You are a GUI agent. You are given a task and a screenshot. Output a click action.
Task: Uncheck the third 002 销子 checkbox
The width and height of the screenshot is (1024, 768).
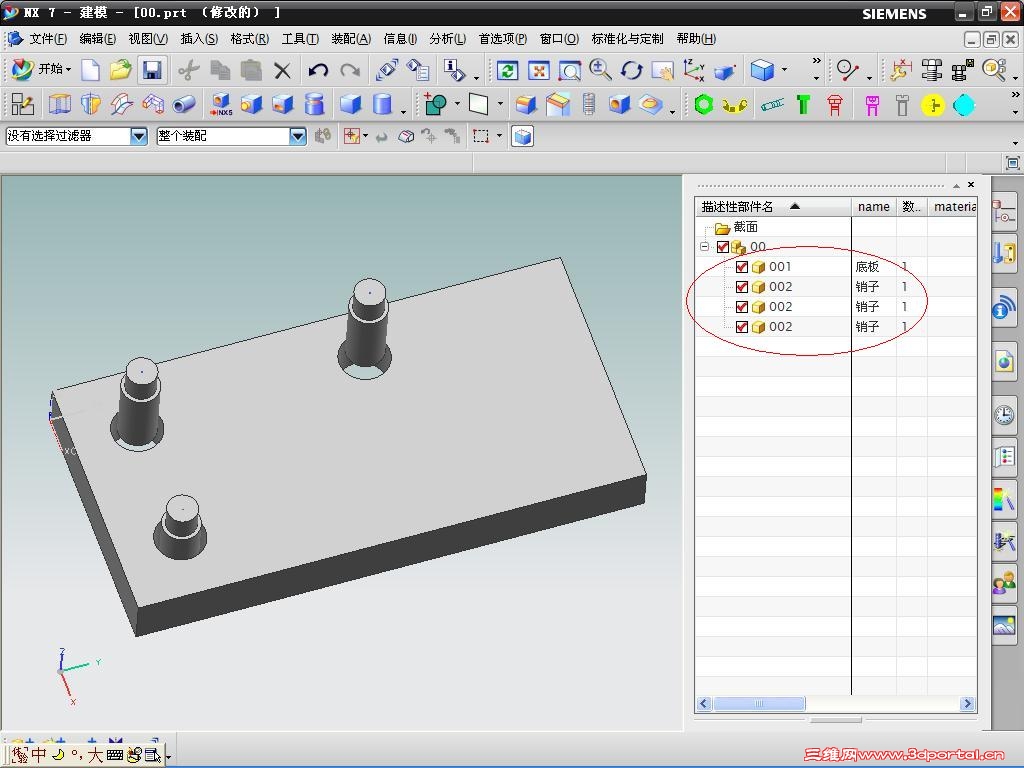coord(741,327)
